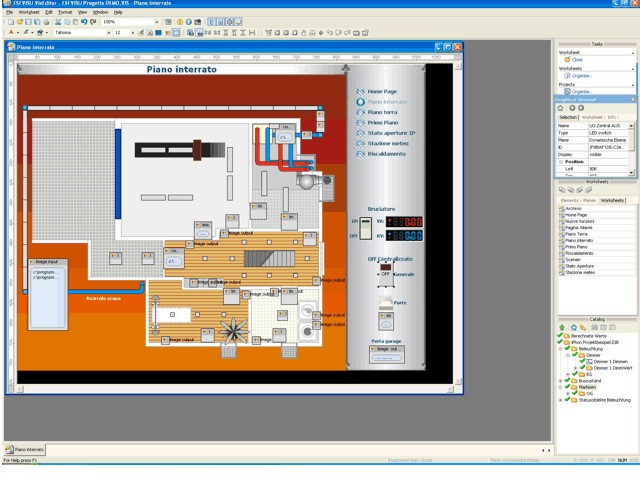Click the Print toolbar icon
640x480 pixels.
click(x=46, y=22)
